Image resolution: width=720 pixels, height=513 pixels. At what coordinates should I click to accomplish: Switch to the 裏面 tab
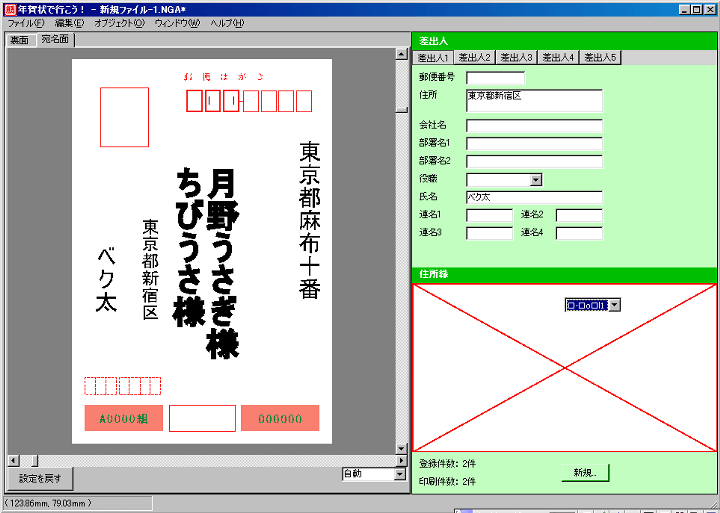20,40
